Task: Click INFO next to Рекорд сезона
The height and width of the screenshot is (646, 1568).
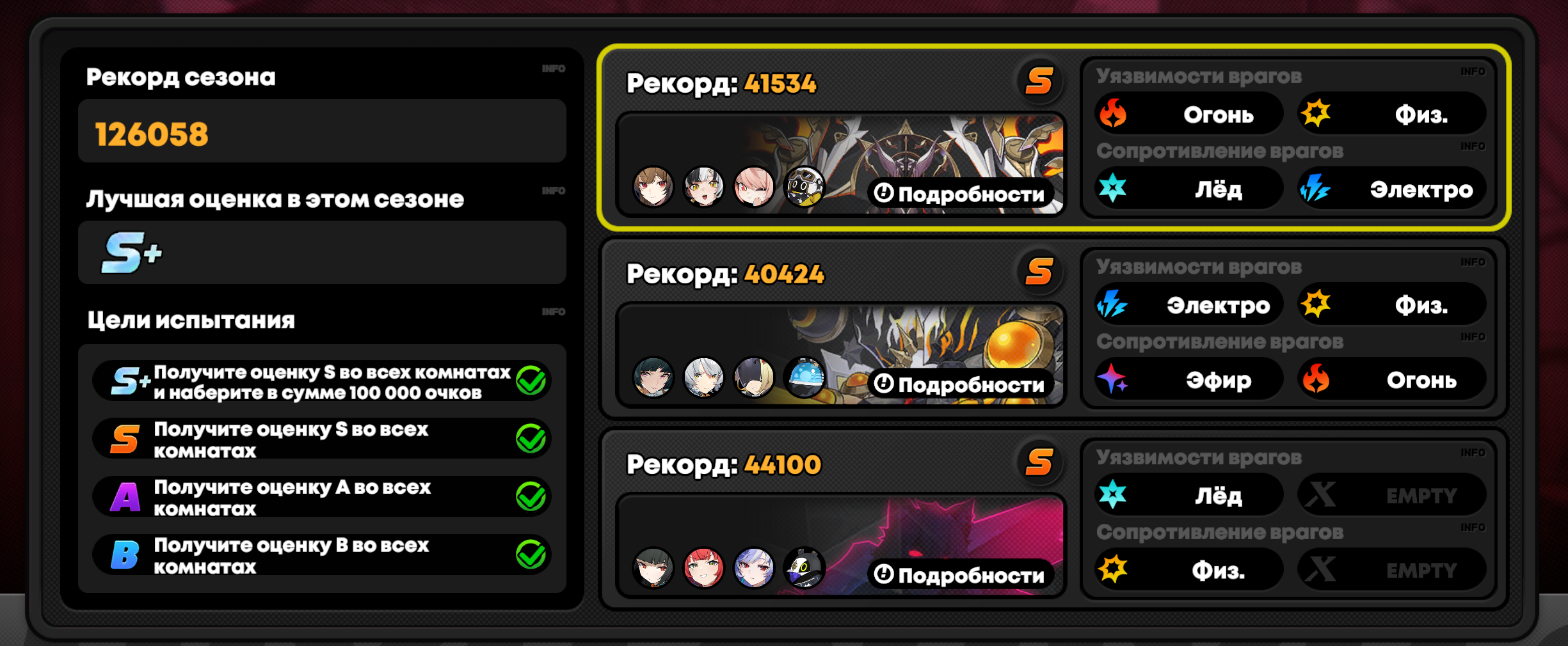Action: [554, 68]
